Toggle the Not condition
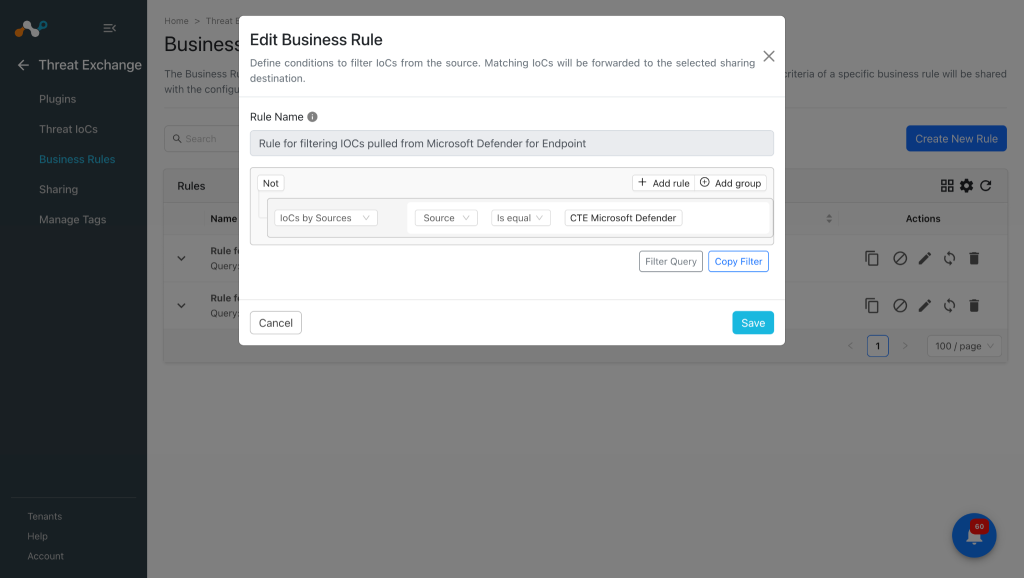This screenshot has width=1024, height=578. 270,184
